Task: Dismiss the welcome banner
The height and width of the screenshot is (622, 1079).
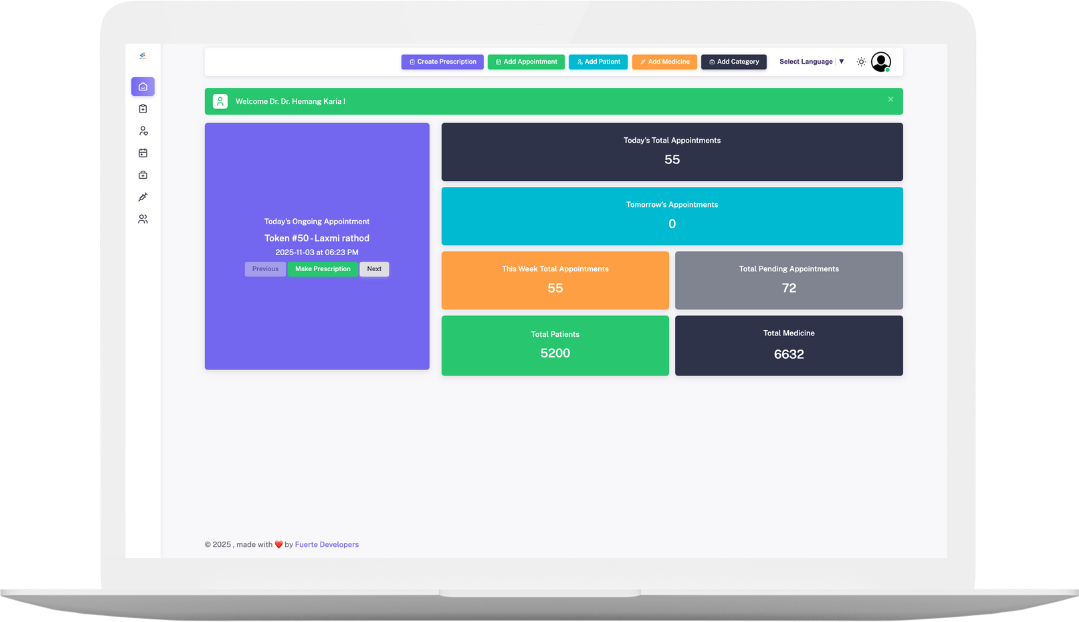Action: click(891, 100)
